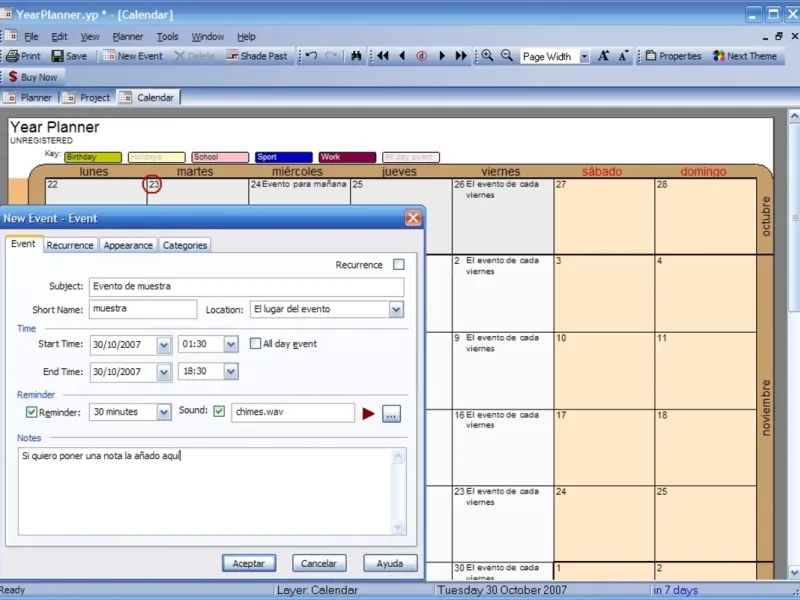Increase font size with large A icon

click(x=604, y=56)
